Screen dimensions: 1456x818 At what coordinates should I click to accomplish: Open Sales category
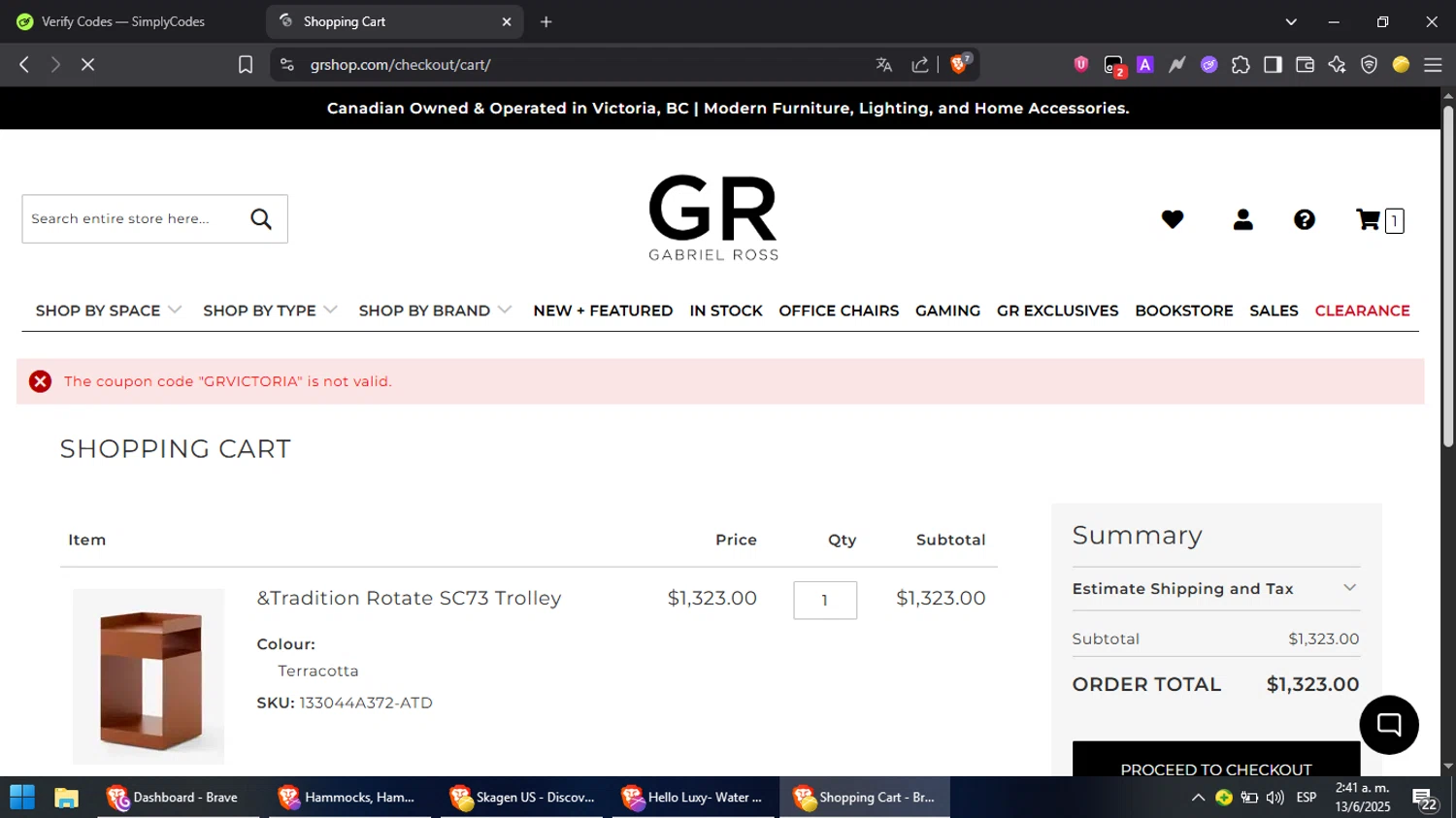click(1274, 311)
